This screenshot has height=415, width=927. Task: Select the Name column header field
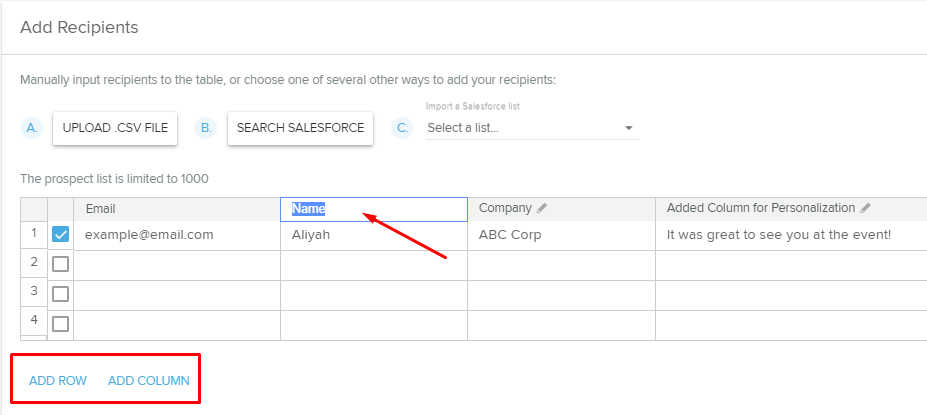point(373,208)
